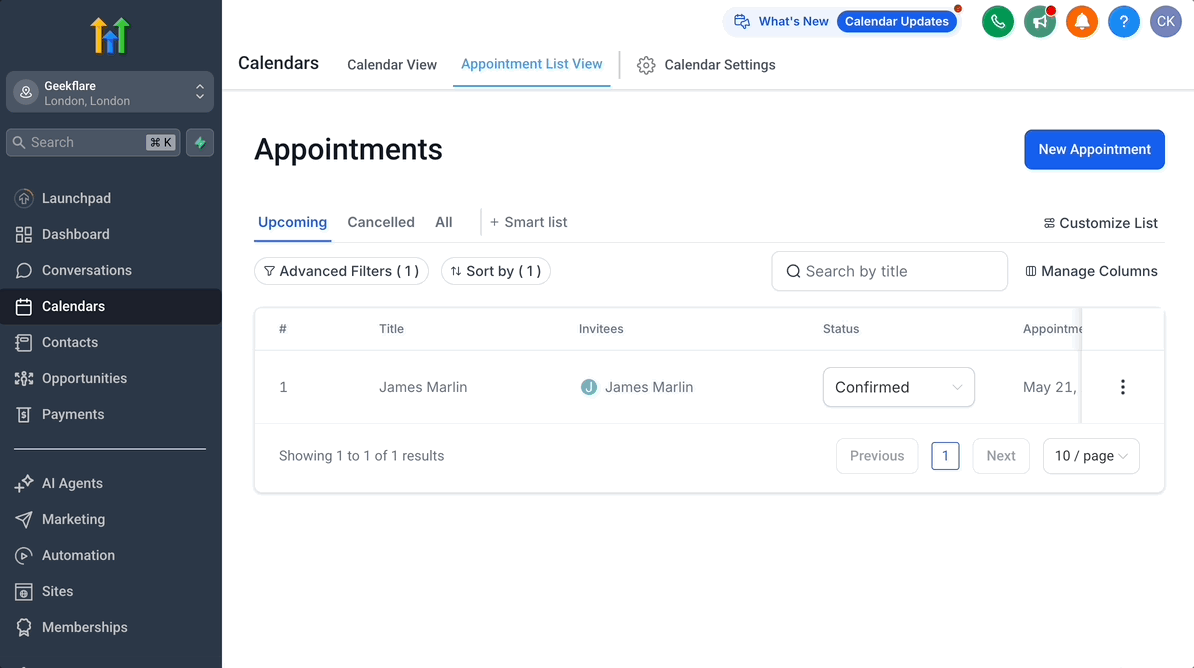Click the Automation play circle icon
Screen dimensions: 1194x668
24,555
